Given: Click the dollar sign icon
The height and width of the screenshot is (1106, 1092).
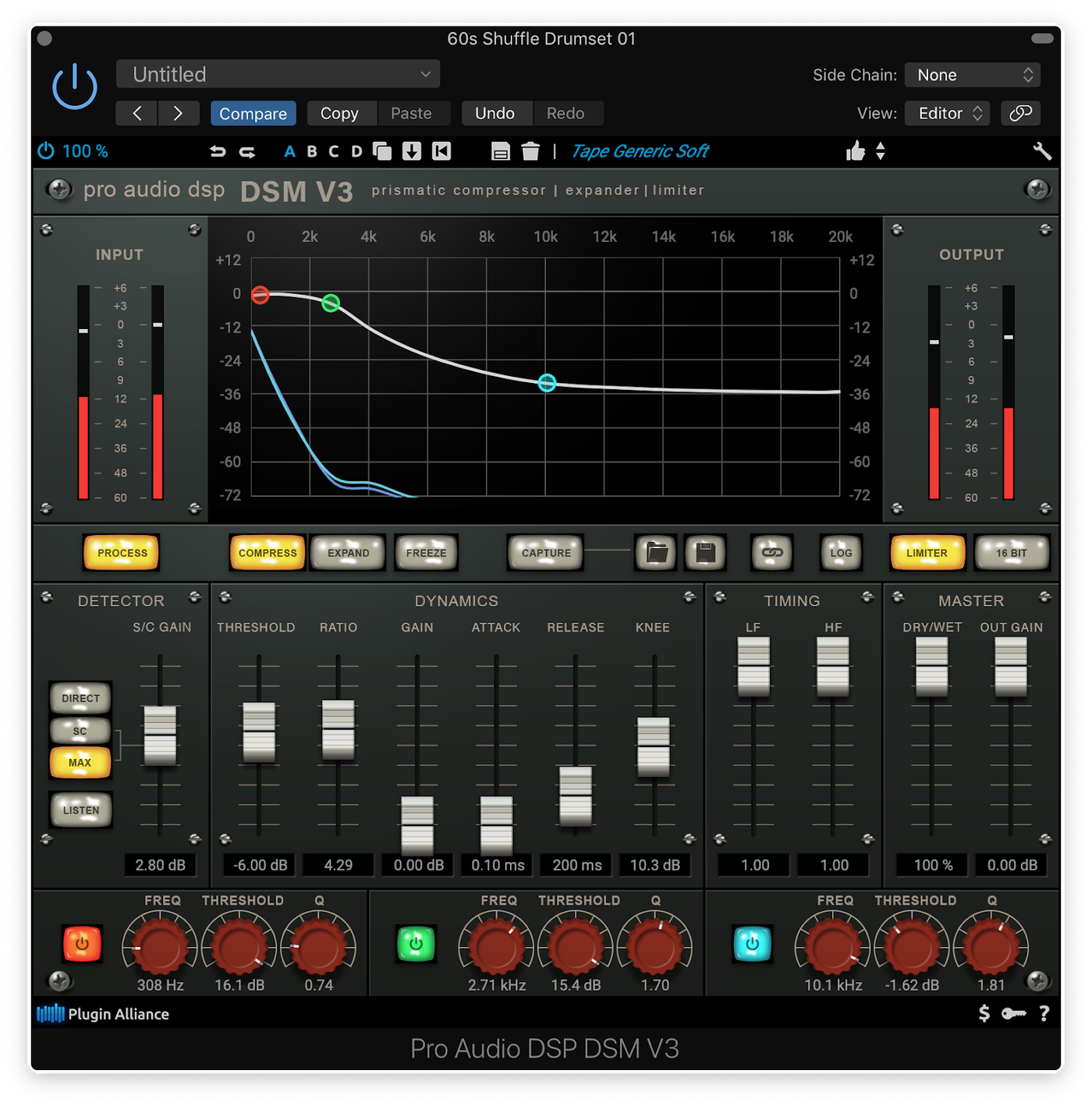Looking at the screenshot, I should pos(984,1013).
